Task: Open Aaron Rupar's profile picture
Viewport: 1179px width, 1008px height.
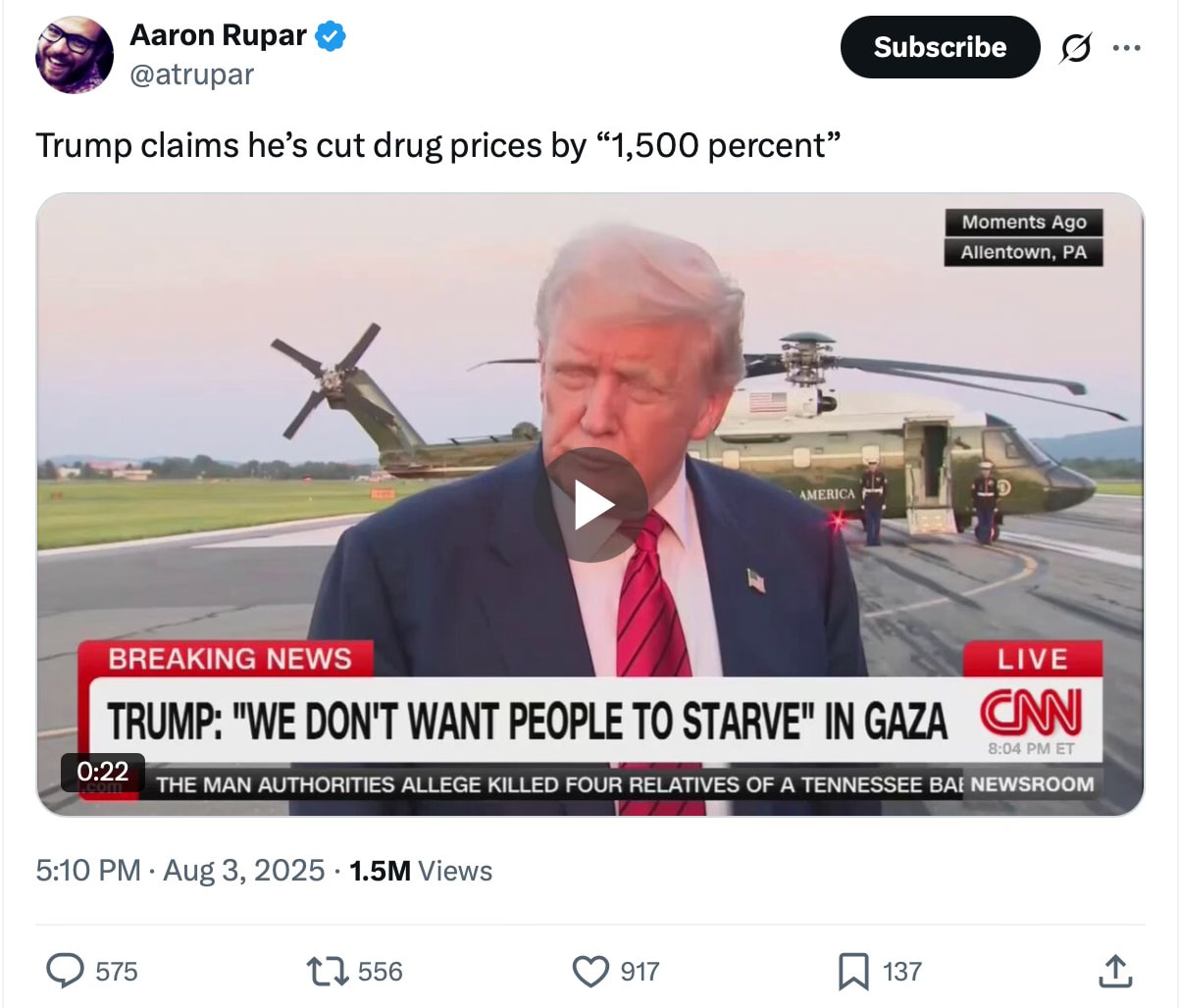Action: tap(75, 55)
